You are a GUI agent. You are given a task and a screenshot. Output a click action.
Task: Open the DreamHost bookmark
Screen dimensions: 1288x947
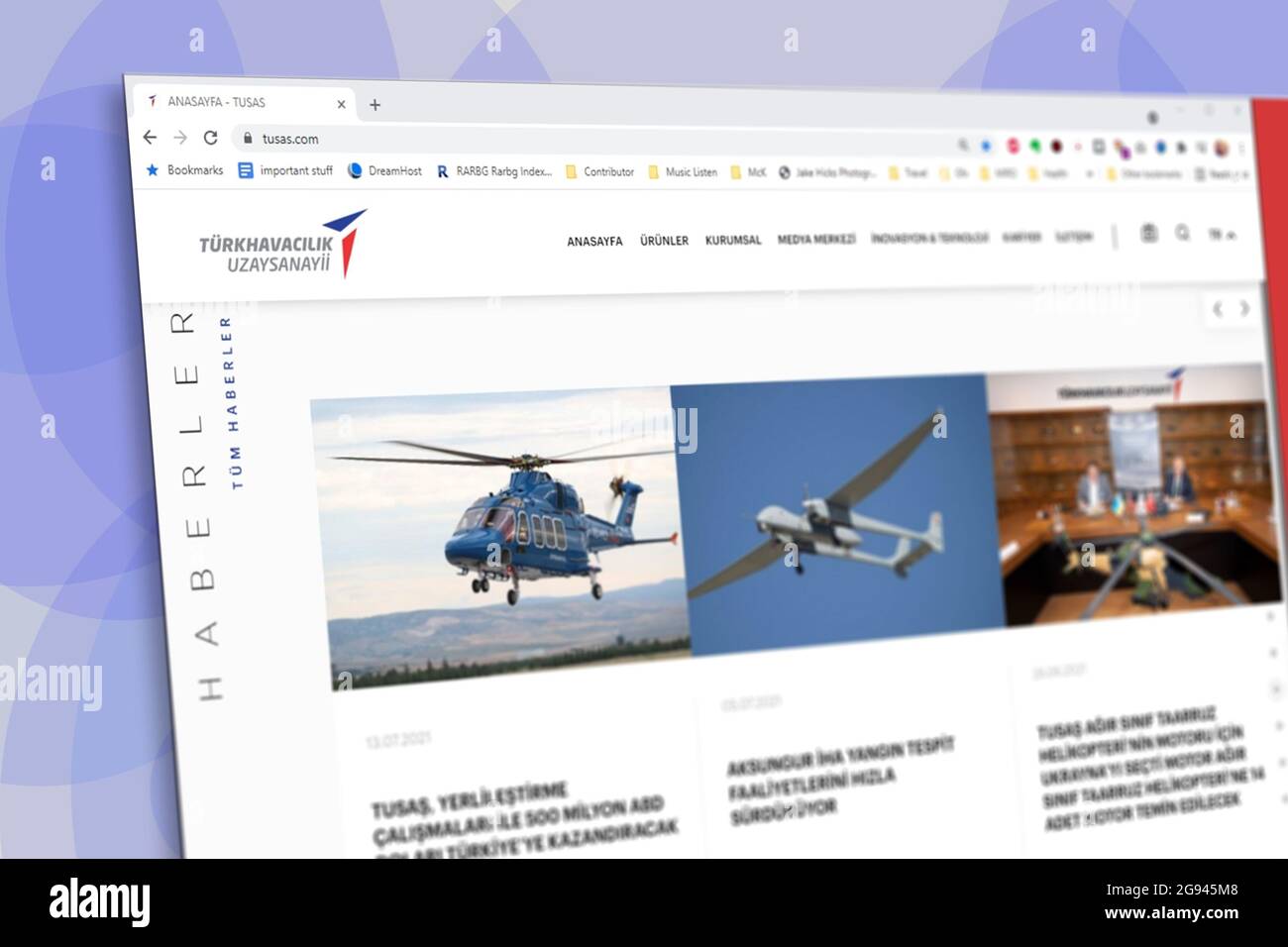384,170
